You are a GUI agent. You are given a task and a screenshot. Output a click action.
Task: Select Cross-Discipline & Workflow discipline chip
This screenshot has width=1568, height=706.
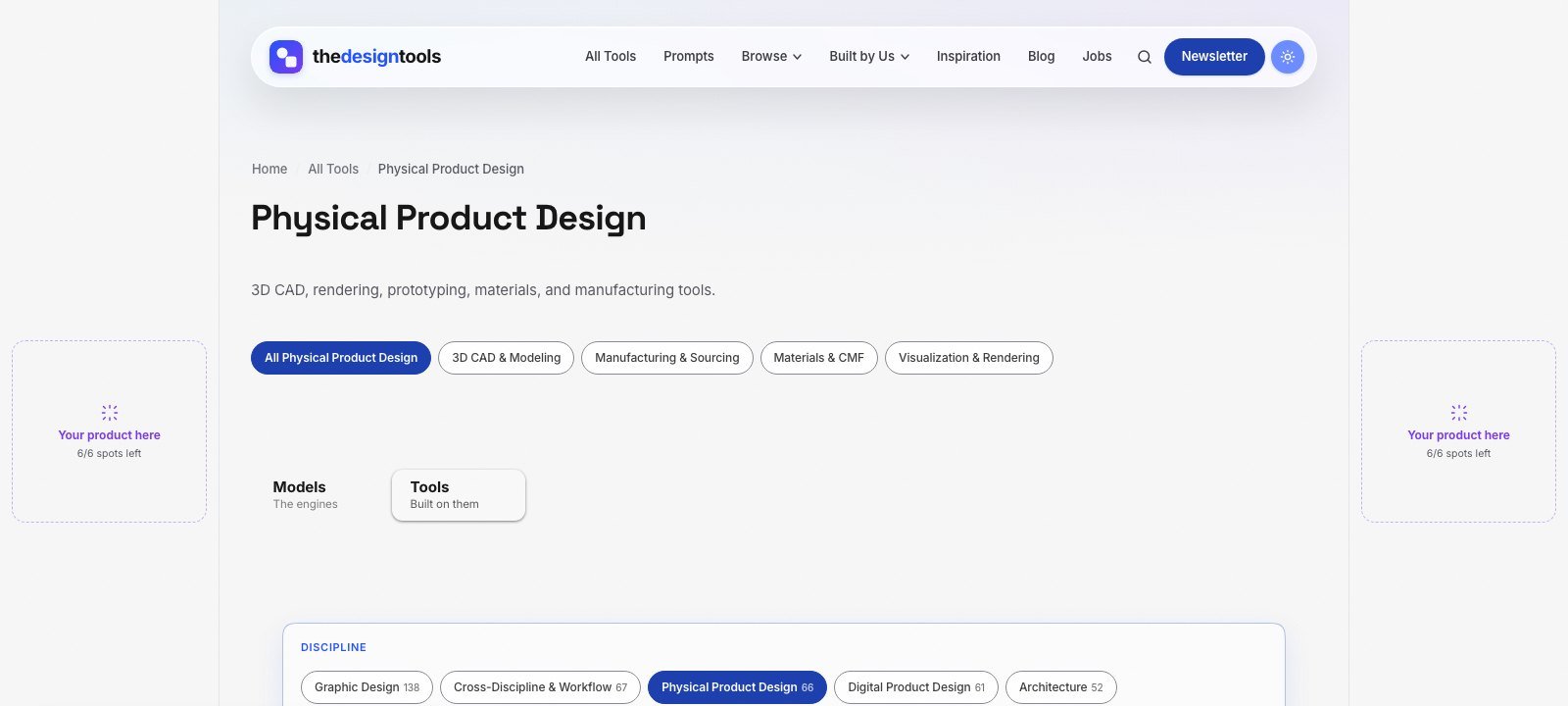540,687
